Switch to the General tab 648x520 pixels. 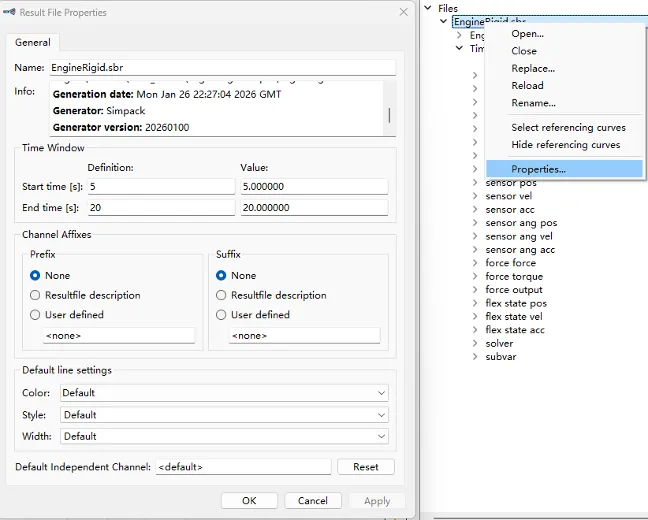coord(33,43)
